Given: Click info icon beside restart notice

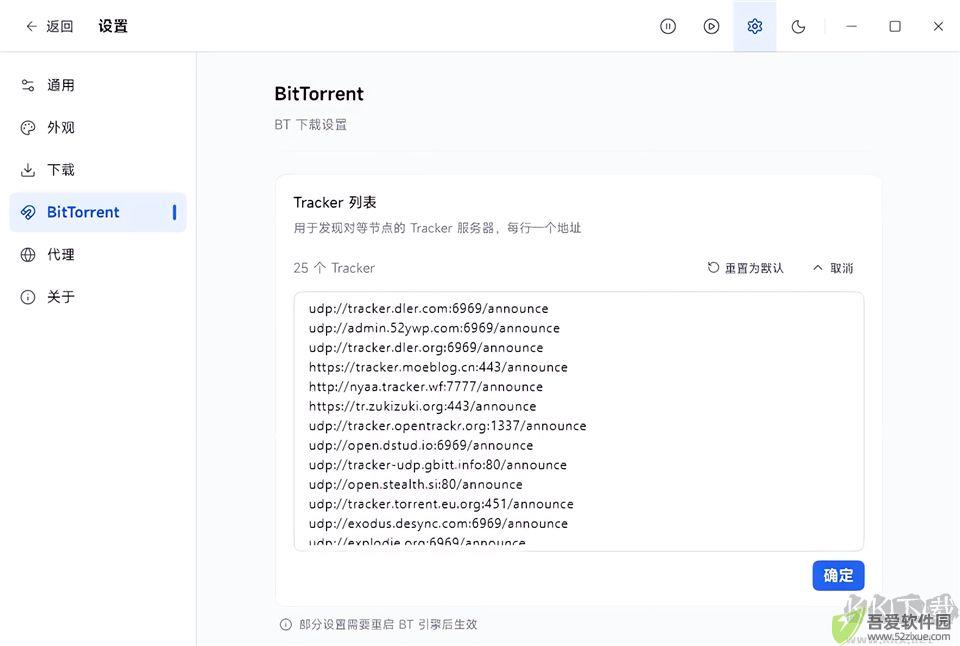Looking at the screenshot, I should 285,624.
